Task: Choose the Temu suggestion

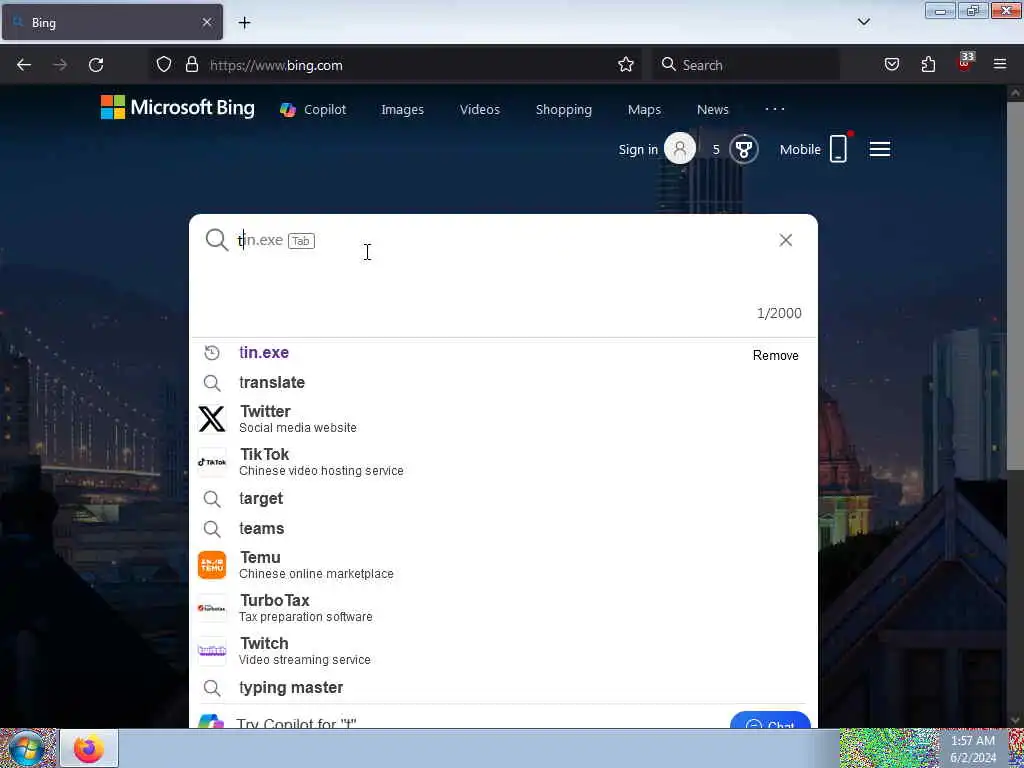Action: [503, 565]
